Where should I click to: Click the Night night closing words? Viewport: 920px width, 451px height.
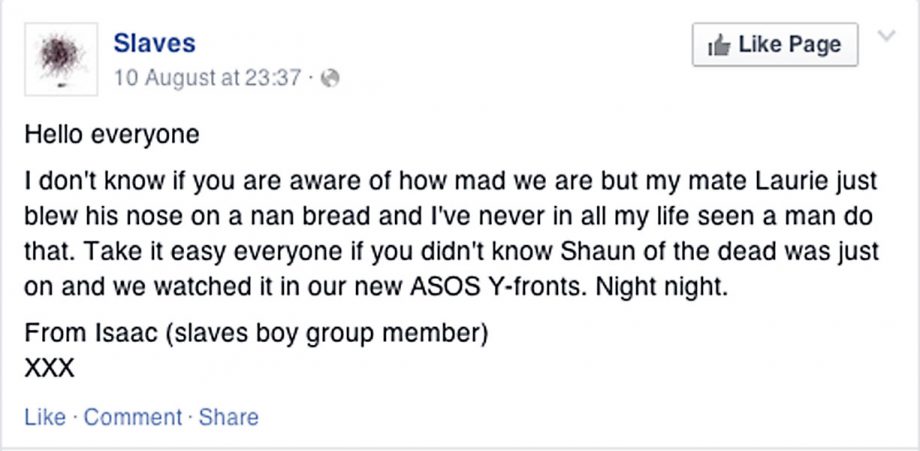point(662,287)
